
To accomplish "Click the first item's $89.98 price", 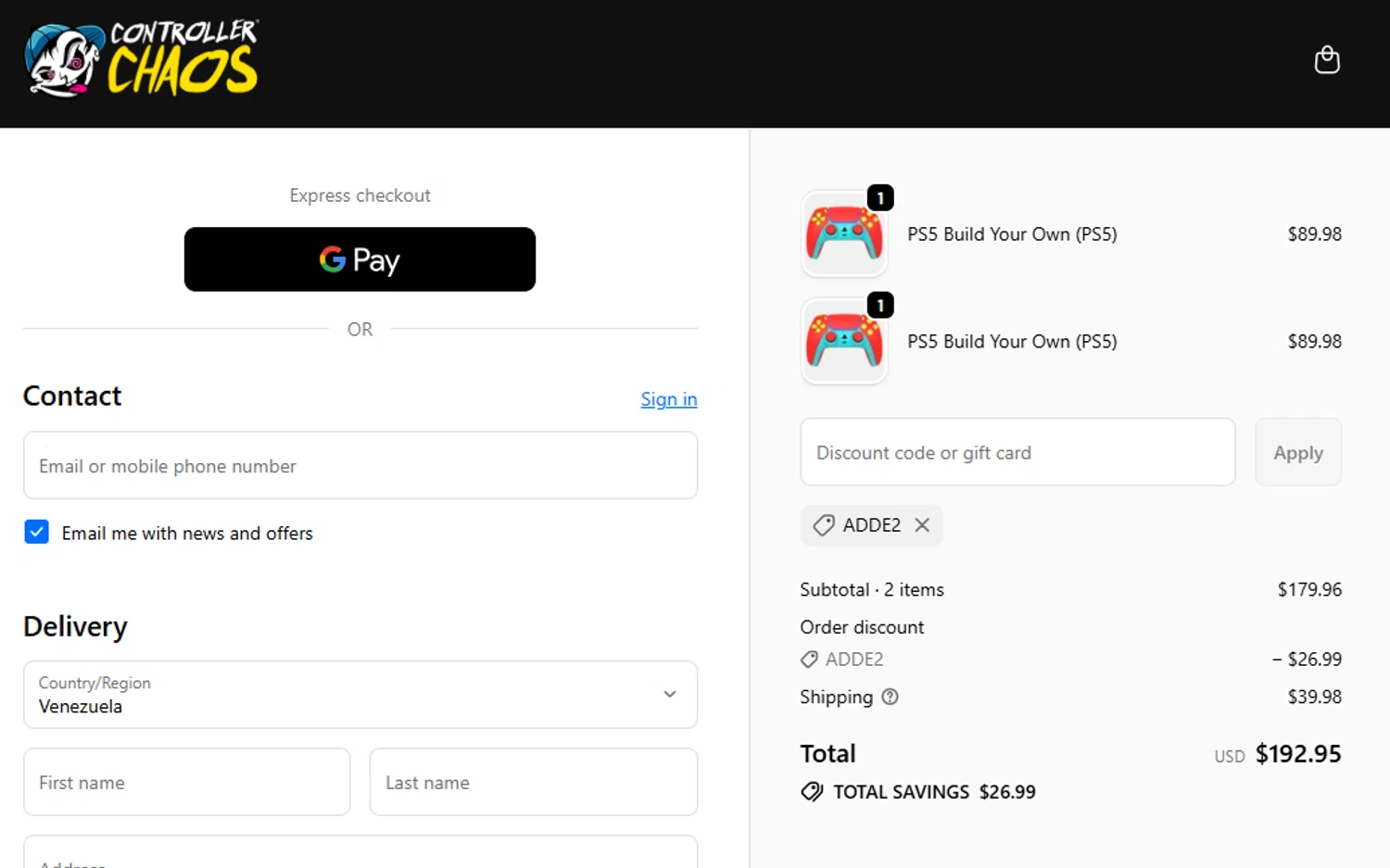I will pos(1314,234).
